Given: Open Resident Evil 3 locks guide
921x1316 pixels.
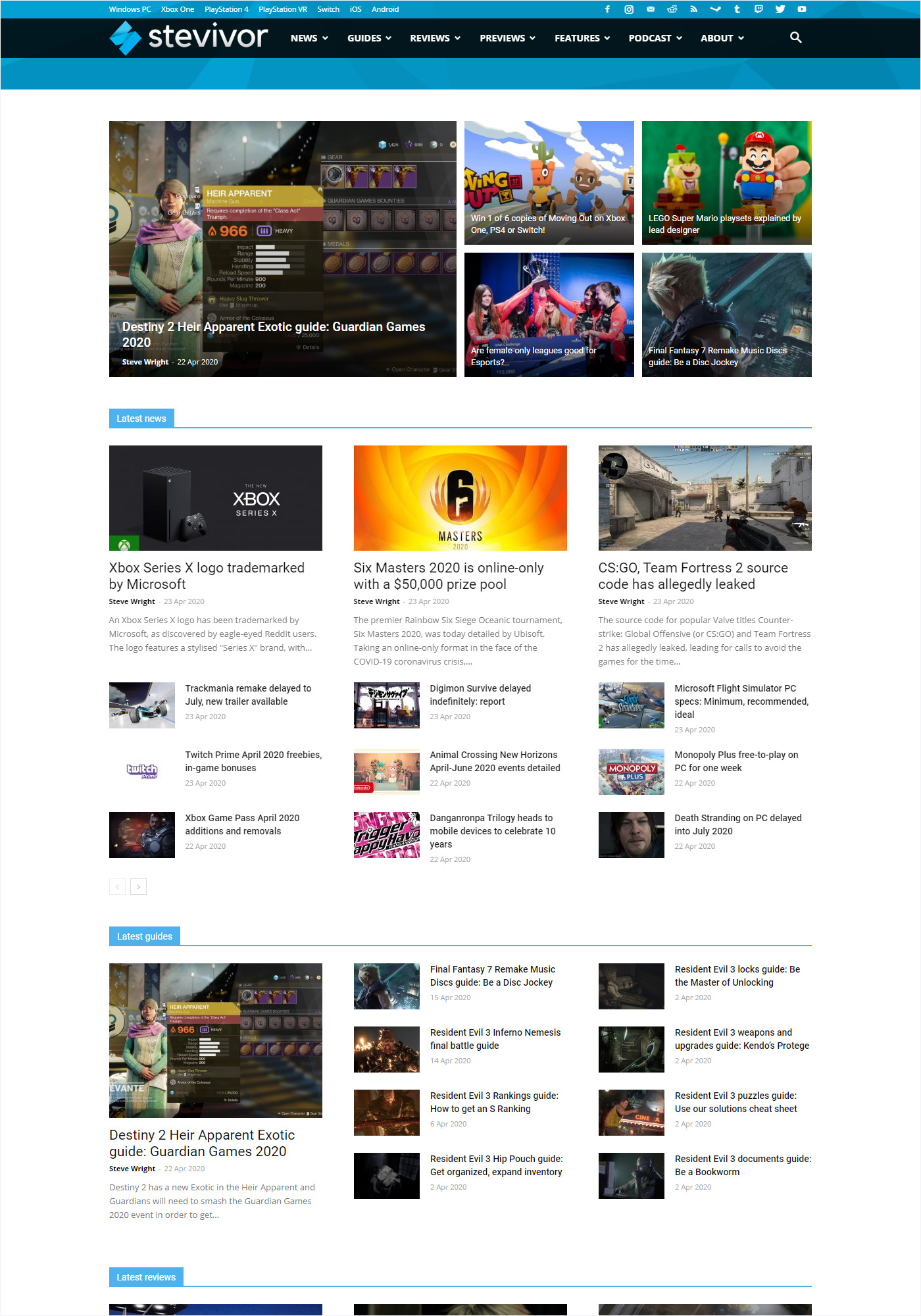Looking at the screenshot, I should (737, 976).
